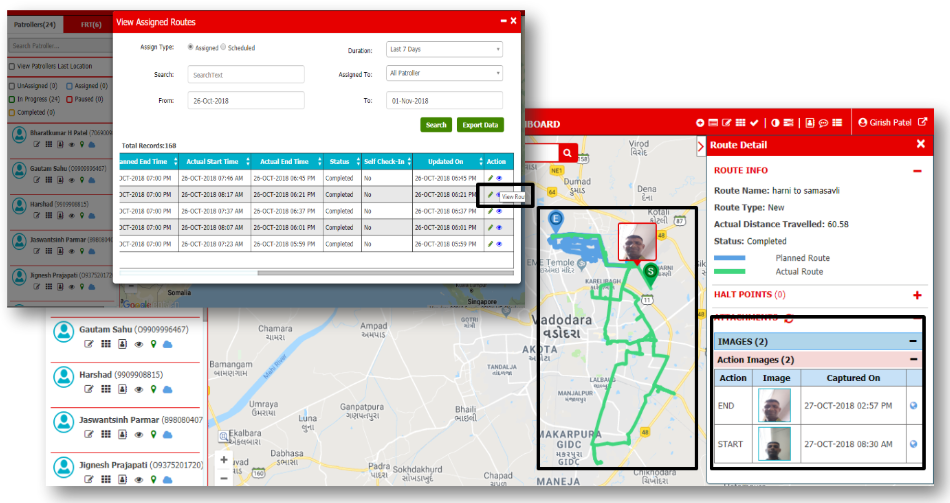Click Actual Route green legend swatch
This screenshot has width=950, height=503.
729,271
